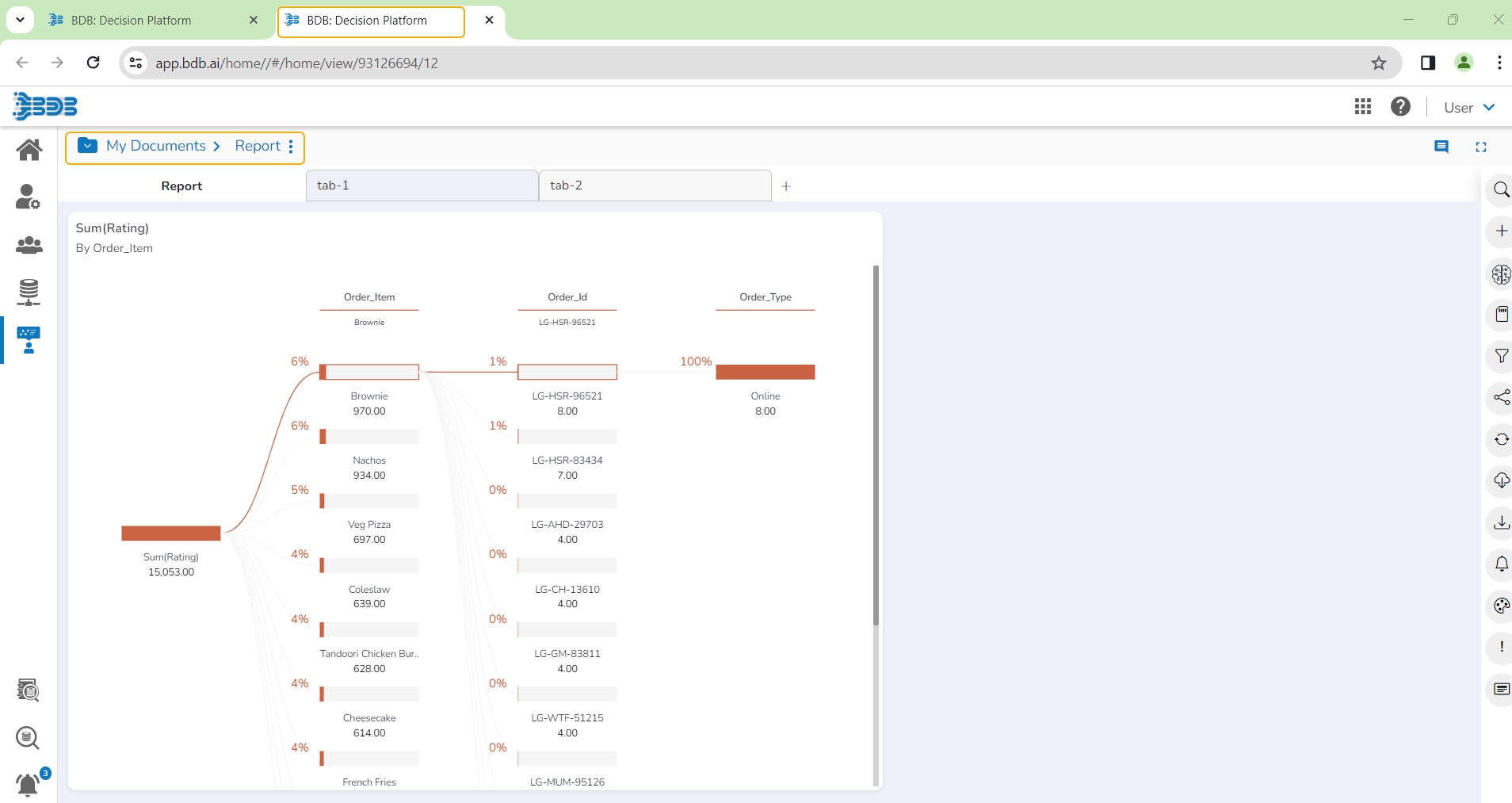Select the LG-WTF-51215 order bar
Viewport: 1512px width, 803px height.
click(567, 694)
